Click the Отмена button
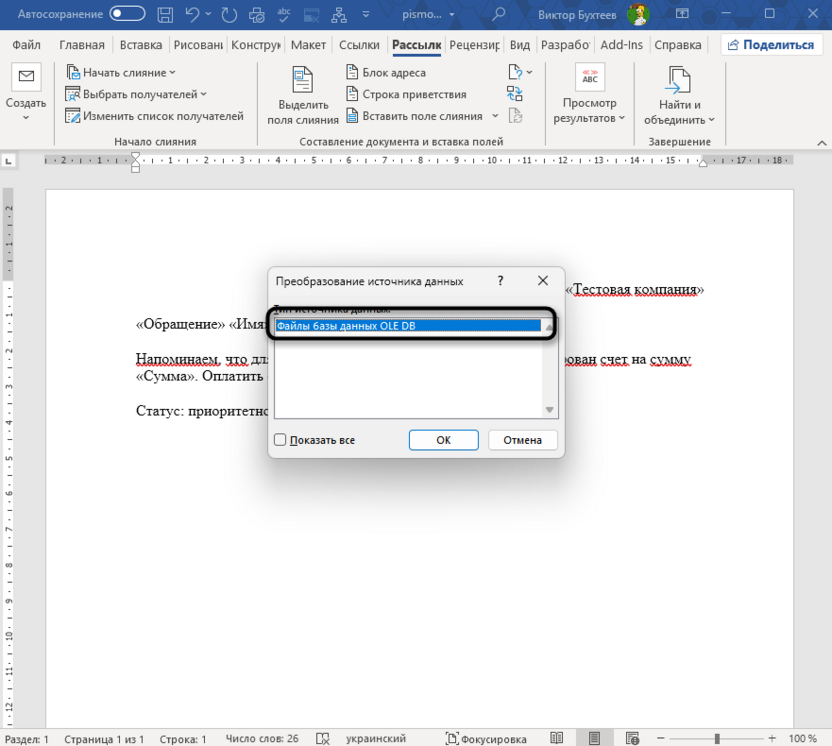Image resolution: width=832 pixels, height=746 pixels. pyautogui.click(x=523, y=440)
